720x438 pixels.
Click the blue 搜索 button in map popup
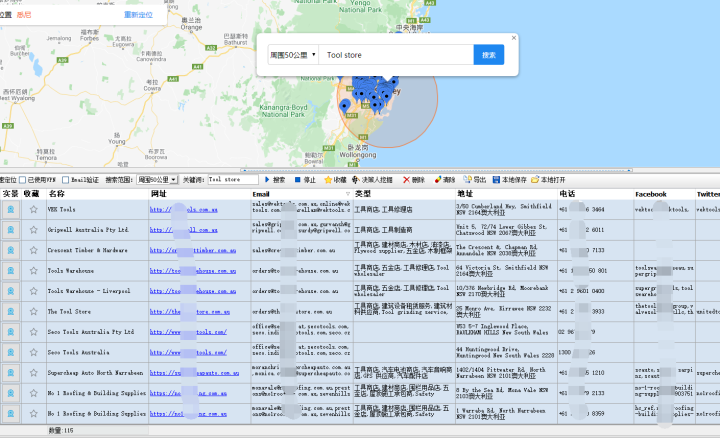(489, 55)
